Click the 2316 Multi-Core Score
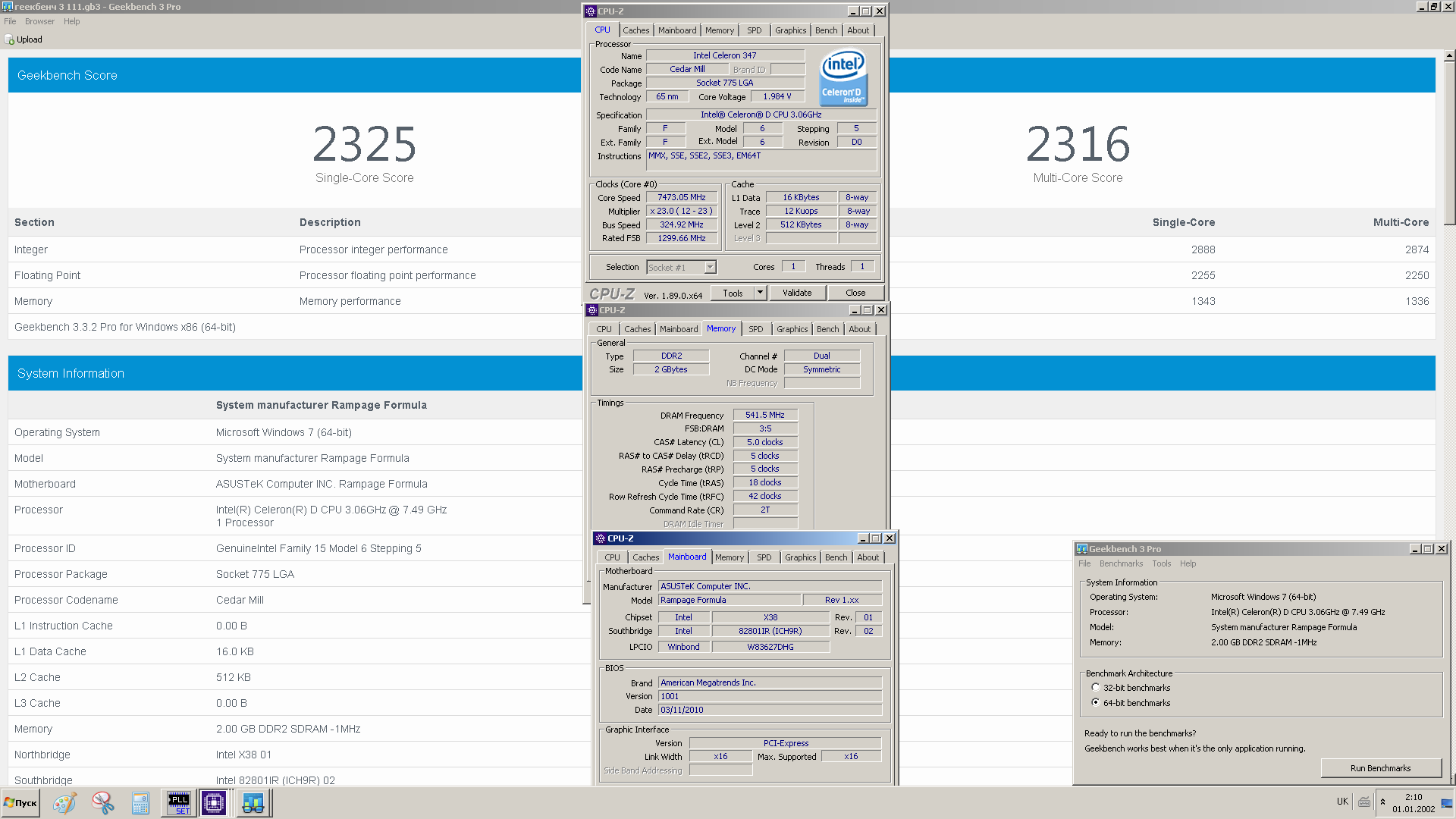The image size is (1456, 819). pos(1078,144)
